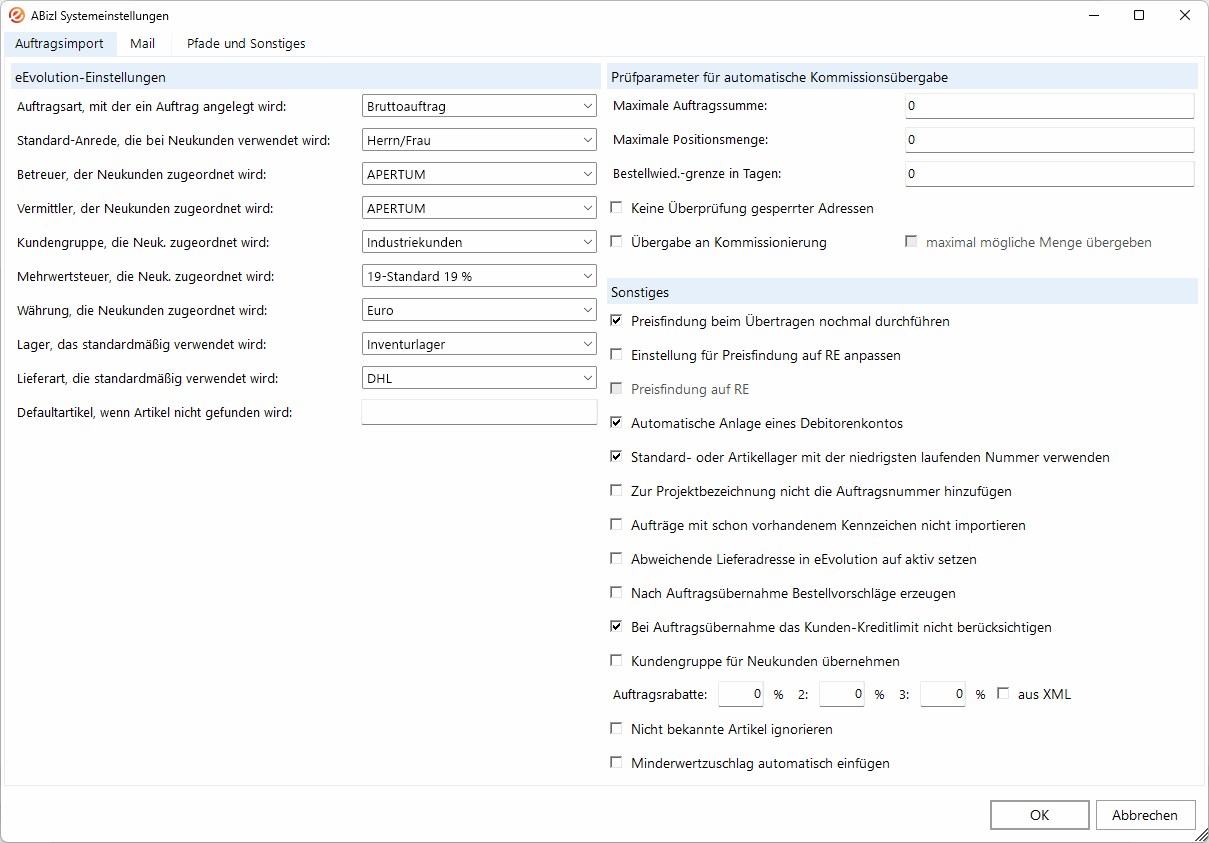The width and height of the screenshot is (1209, 843).
Task: Select the Auftragsimport tab
Action: click(59, 44)
